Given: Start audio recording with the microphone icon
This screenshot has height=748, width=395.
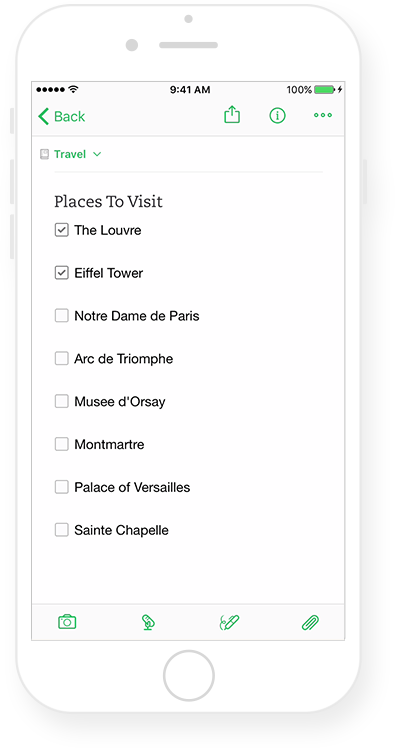Looking at the screenshot, I should click(x=148, y=623).
